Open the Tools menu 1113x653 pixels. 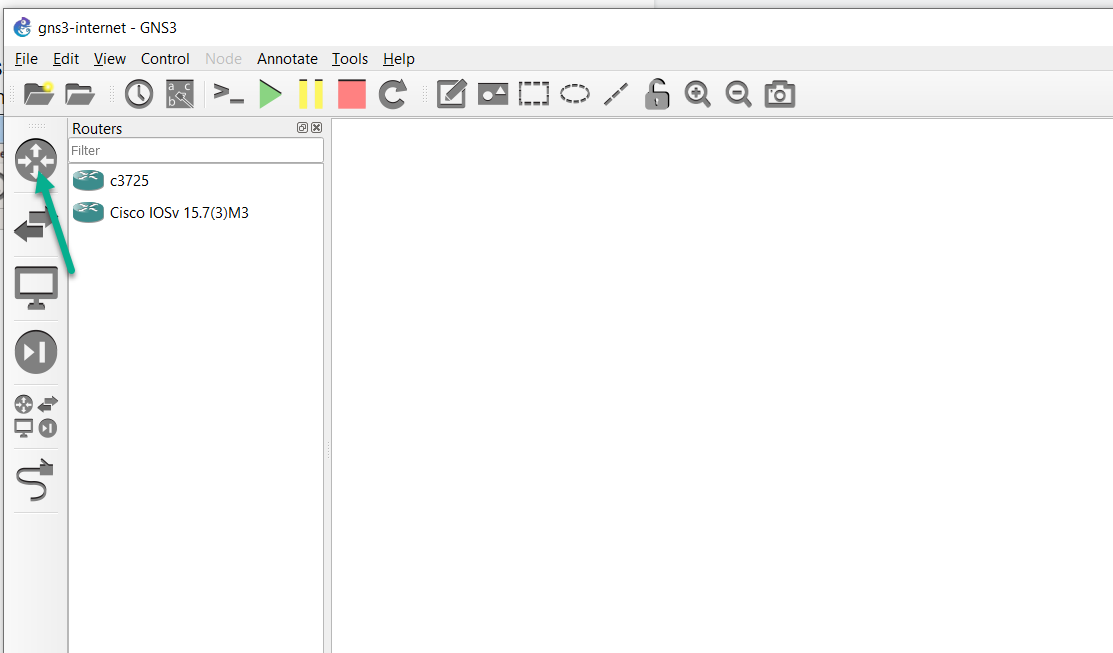[350, 59]
